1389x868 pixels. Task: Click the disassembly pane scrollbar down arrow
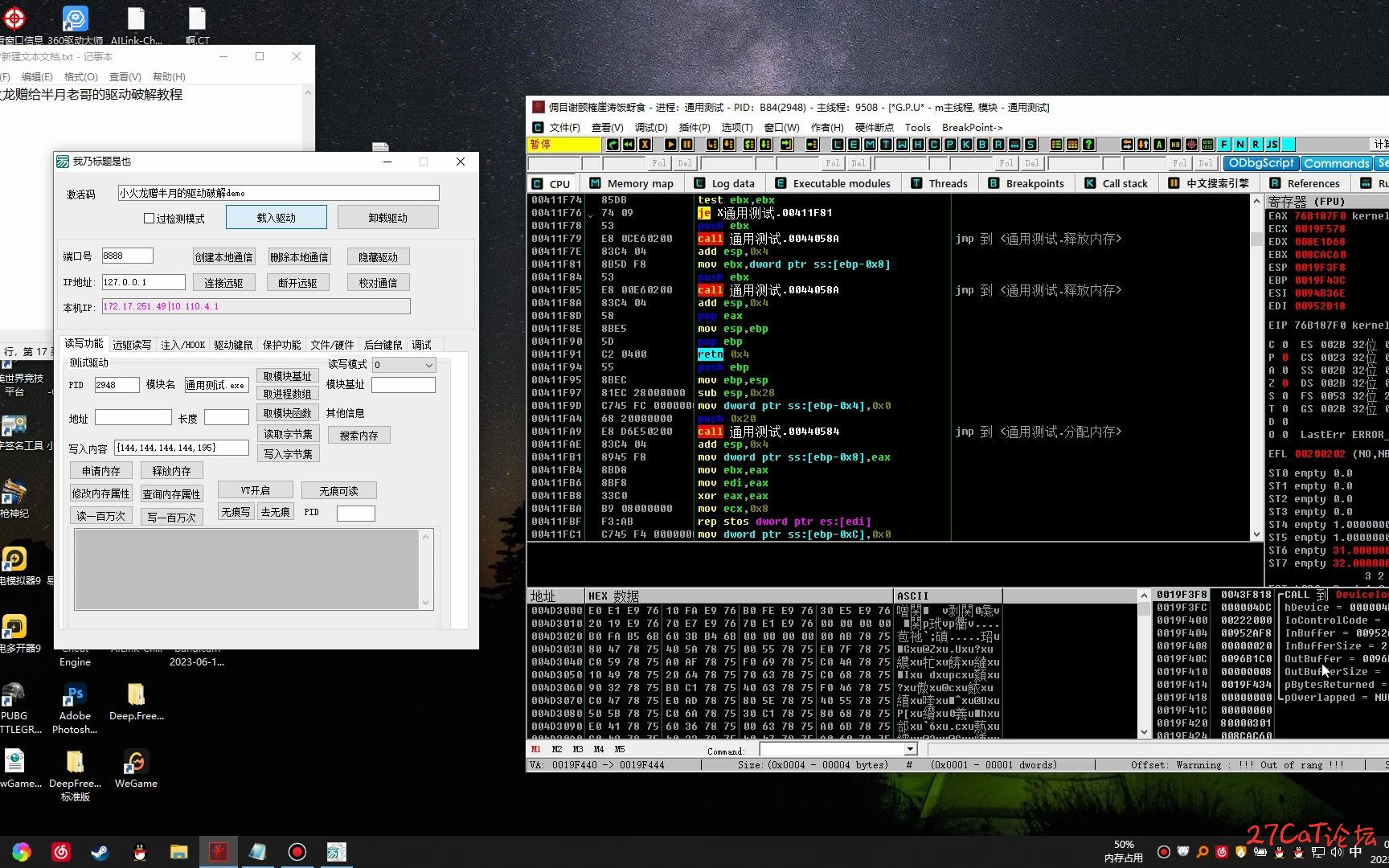1256,534
